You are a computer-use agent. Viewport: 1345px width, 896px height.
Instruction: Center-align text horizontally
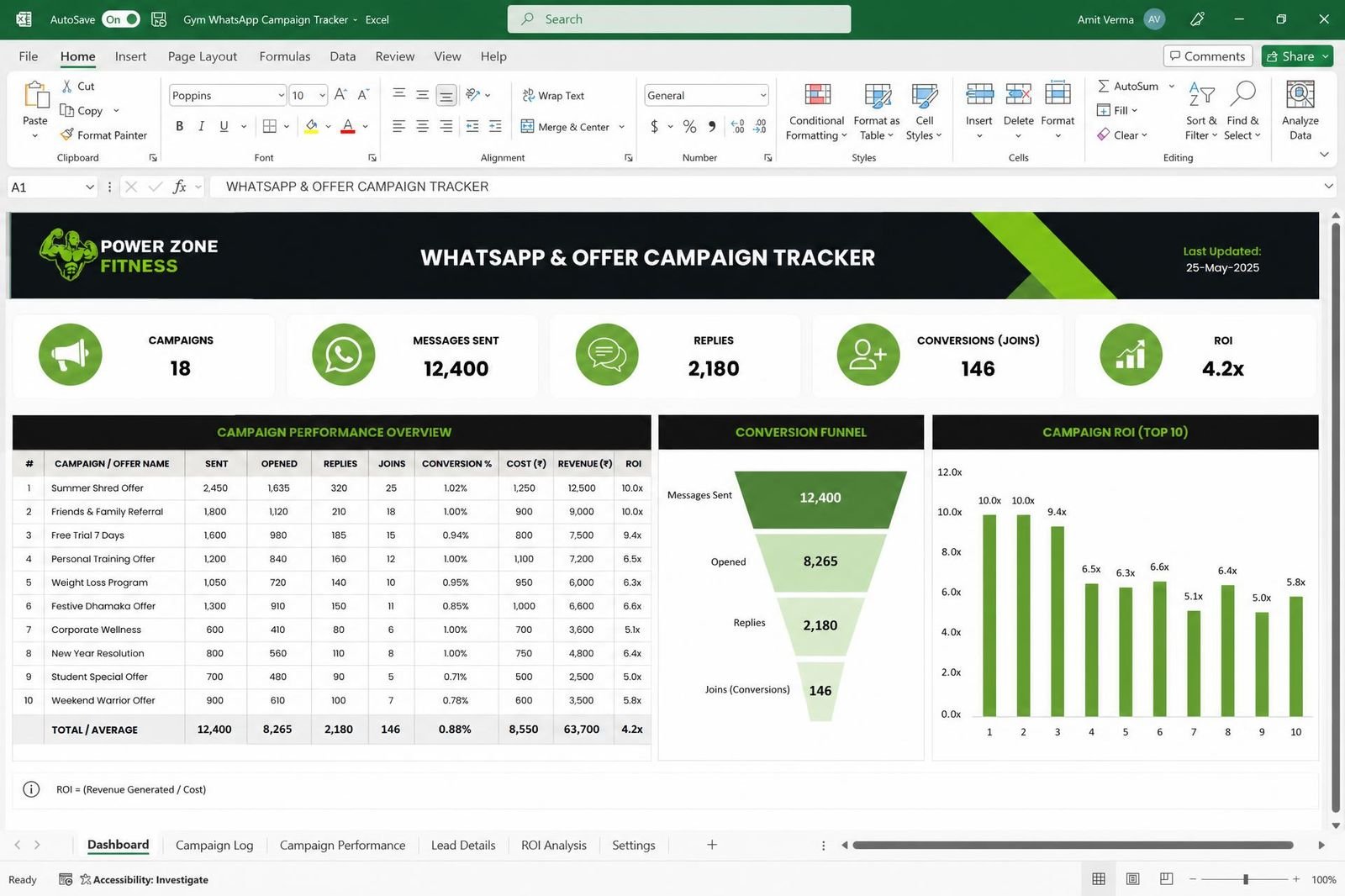(x=422, y=126)
